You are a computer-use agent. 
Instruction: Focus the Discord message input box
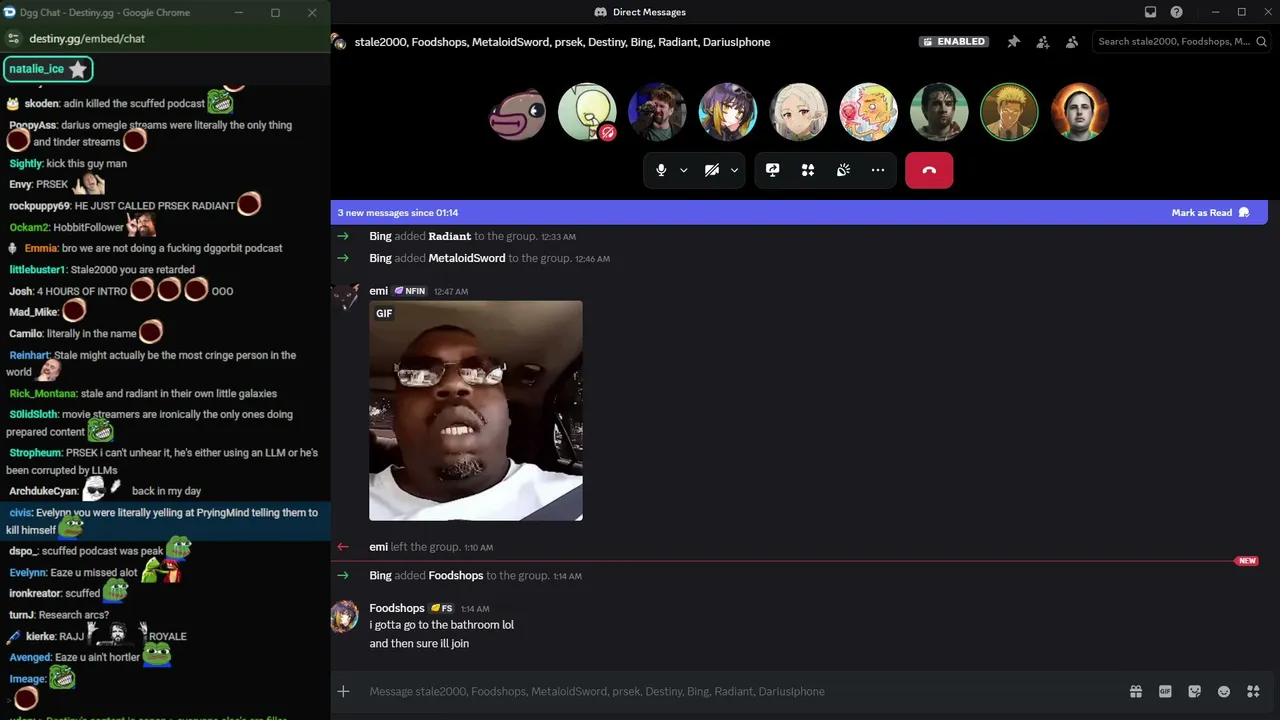coord(740,691)
